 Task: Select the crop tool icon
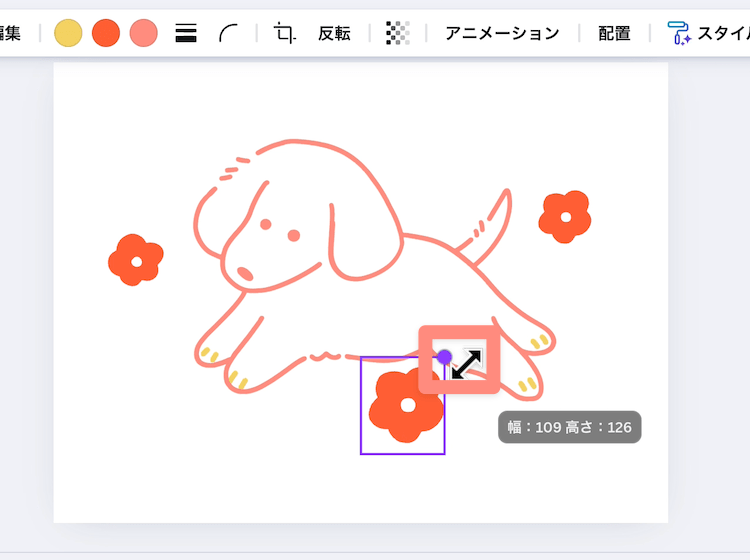[285, 33]
